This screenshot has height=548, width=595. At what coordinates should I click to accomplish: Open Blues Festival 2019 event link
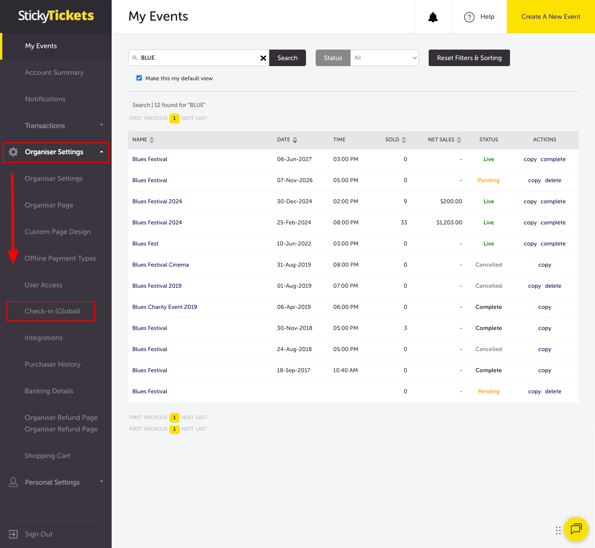[157, 286]
